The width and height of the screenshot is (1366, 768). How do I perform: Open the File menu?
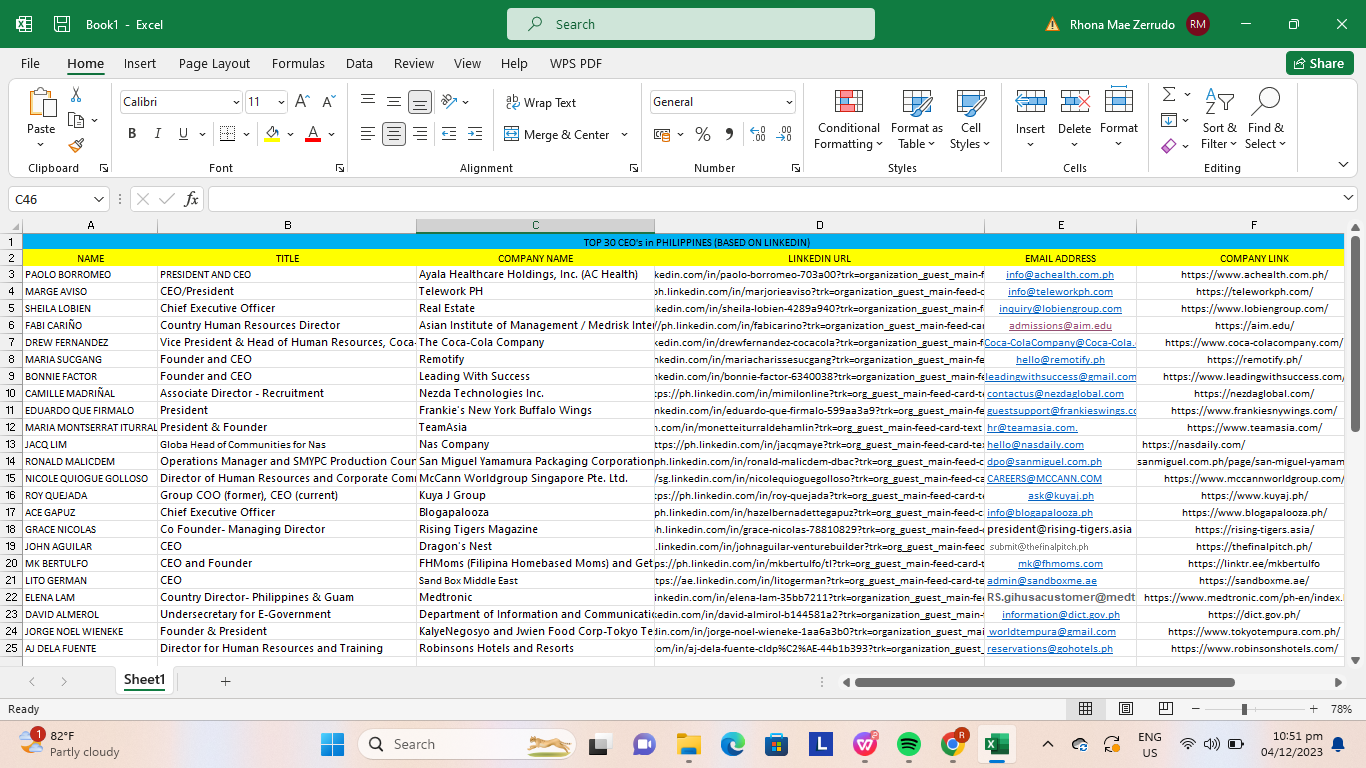pos(30,63)
